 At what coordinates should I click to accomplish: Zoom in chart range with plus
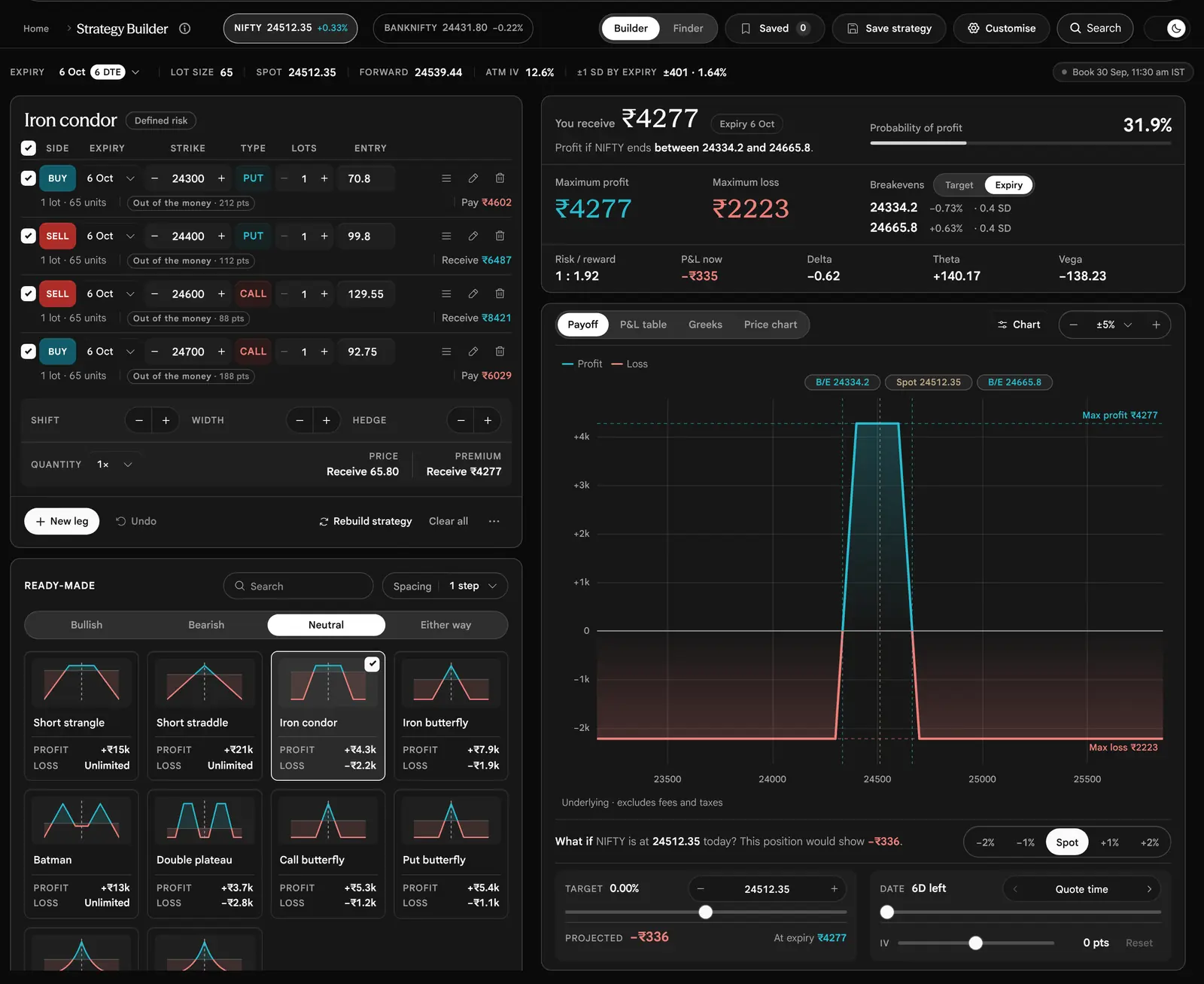[x=1156, y=324]
